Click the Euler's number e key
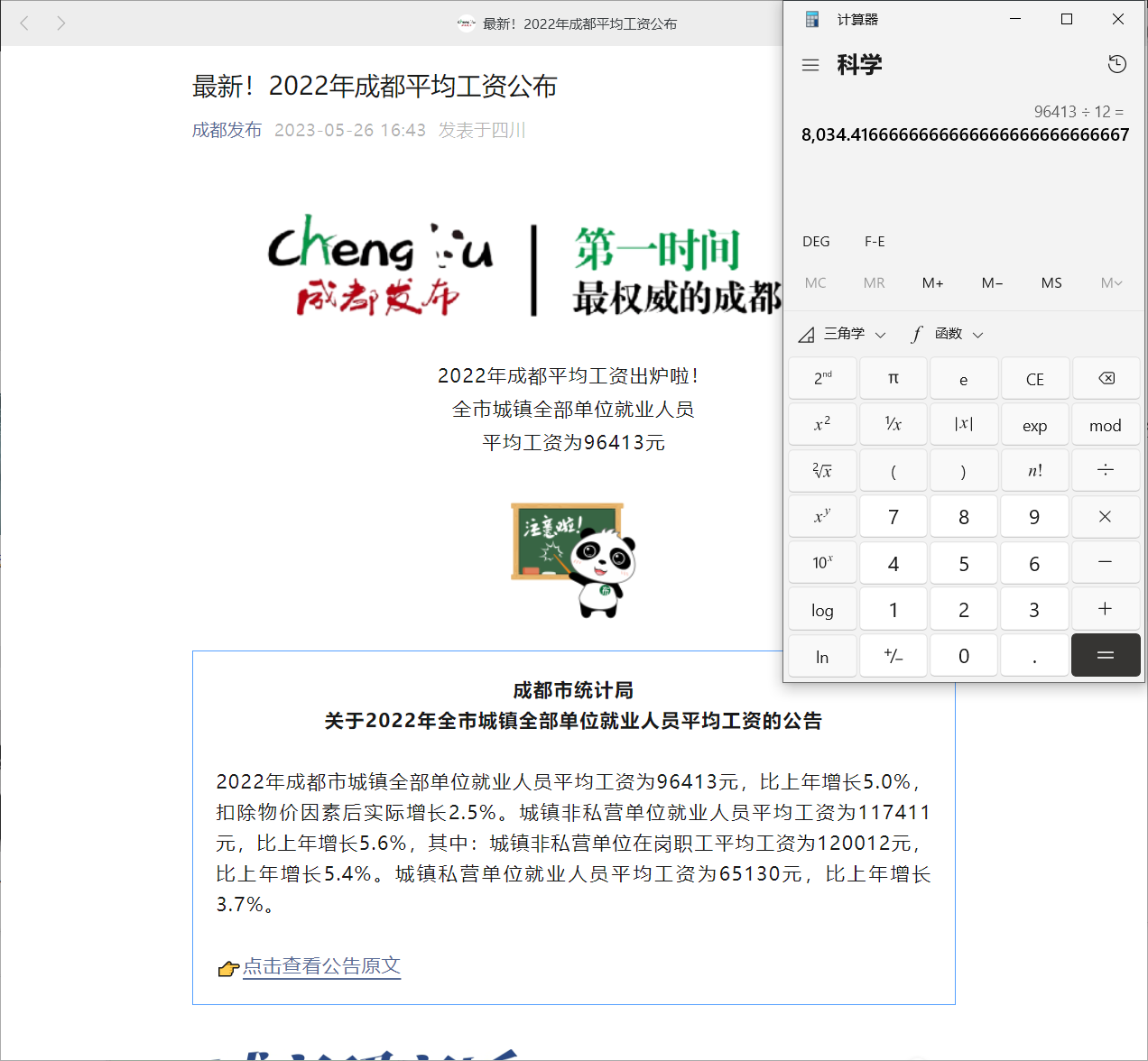Screen dimensions: 1148x1061 964,379
